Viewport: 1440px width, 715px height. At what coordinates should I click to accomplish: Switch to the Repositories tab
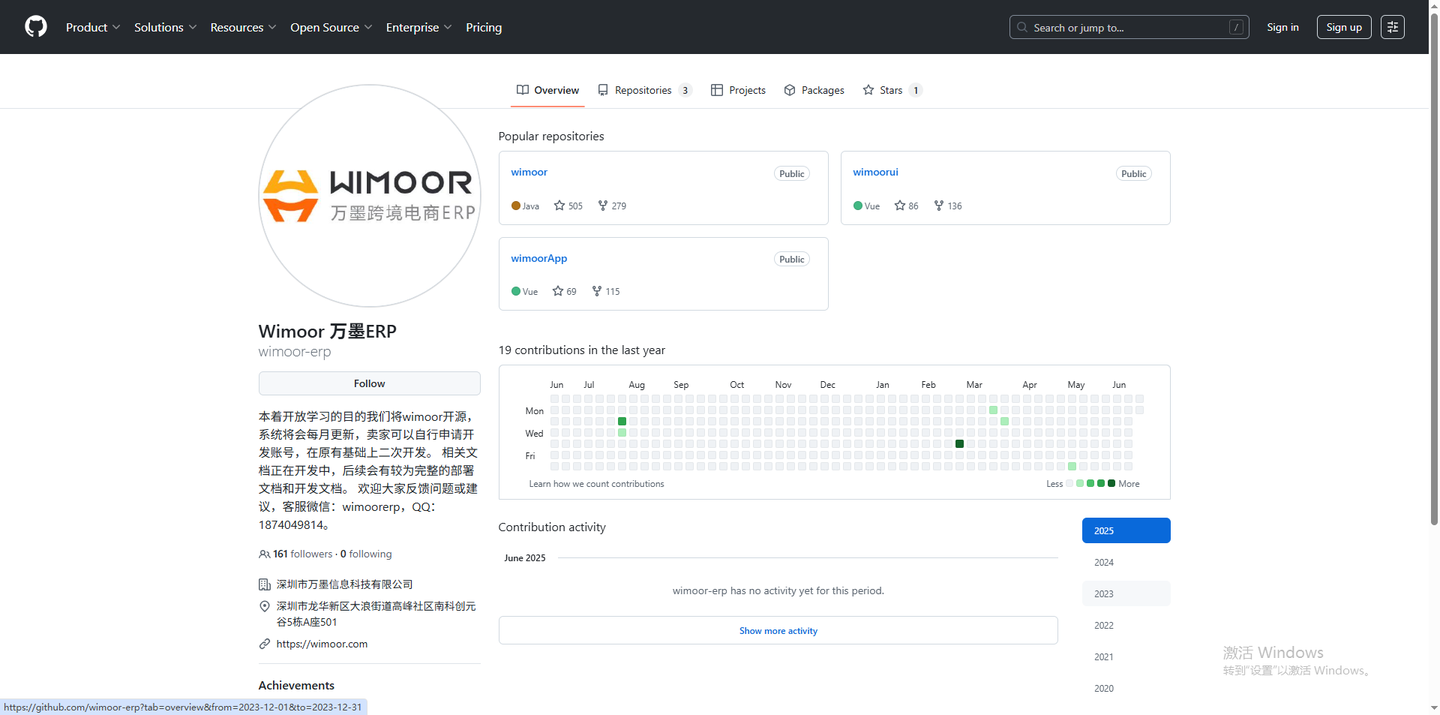[644, 90]
